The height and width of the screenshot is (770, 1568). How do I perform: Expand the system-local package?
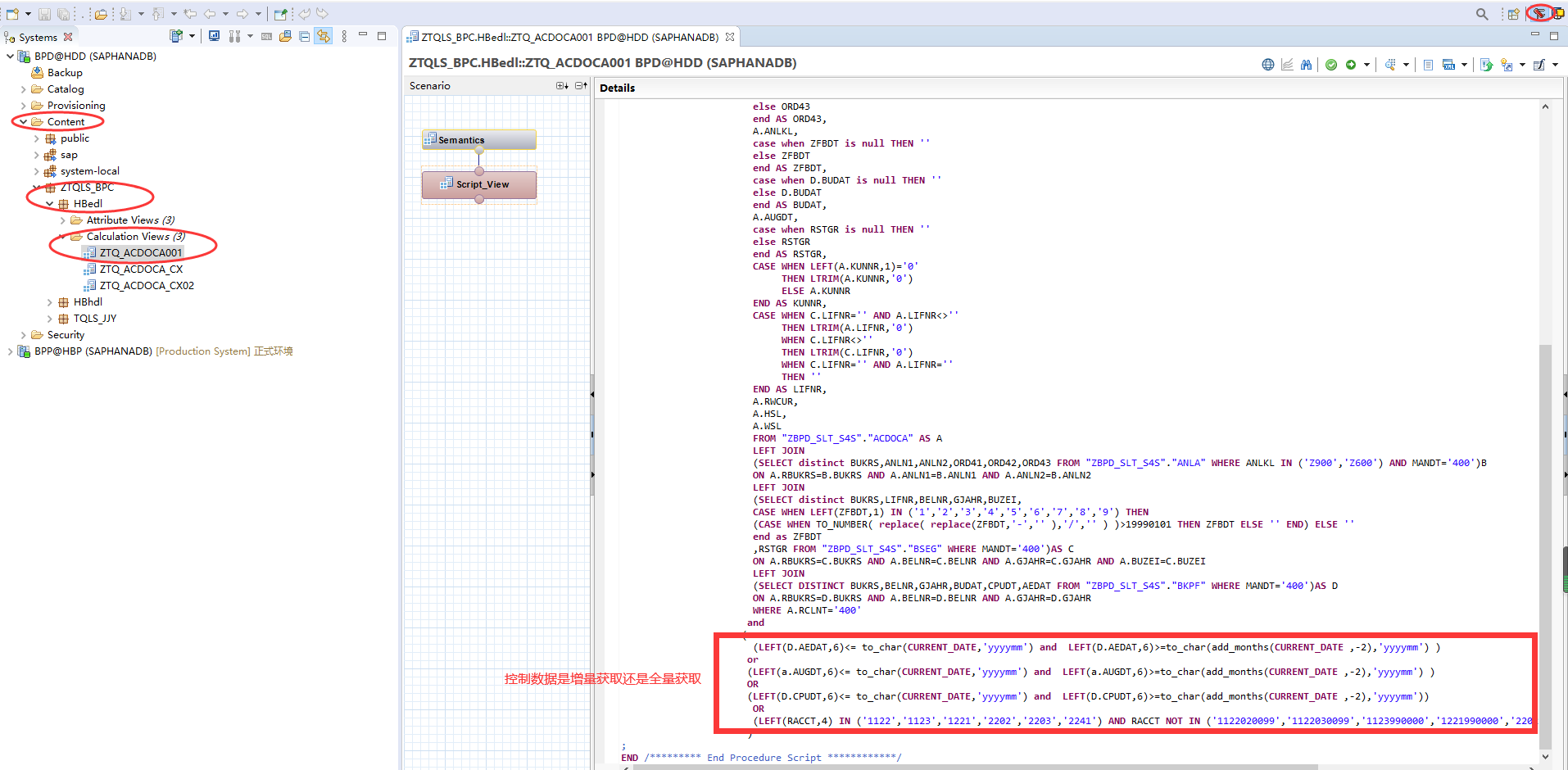(x=36, y=171)
